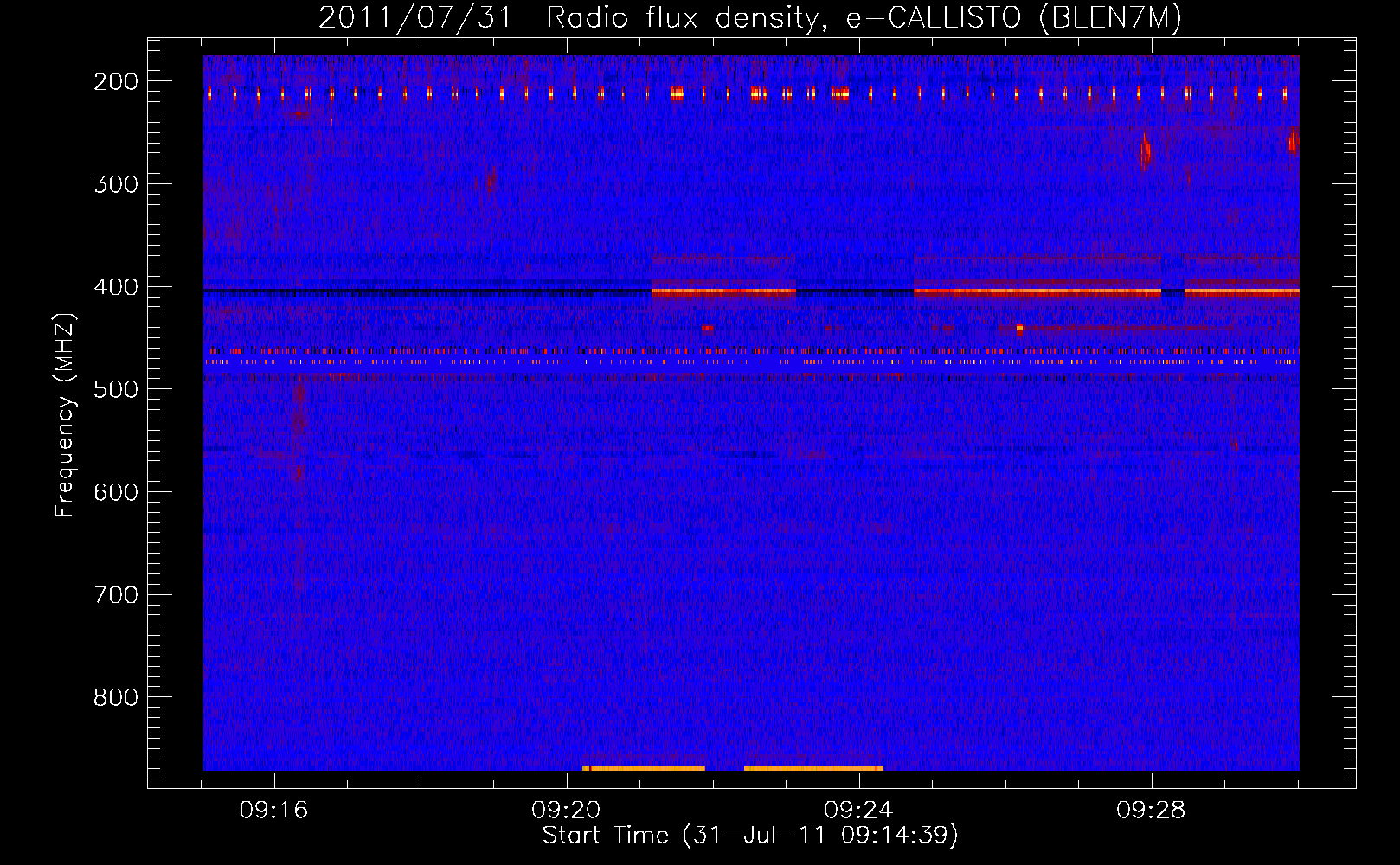Select the '300' frequency axis label

(116, 184)
